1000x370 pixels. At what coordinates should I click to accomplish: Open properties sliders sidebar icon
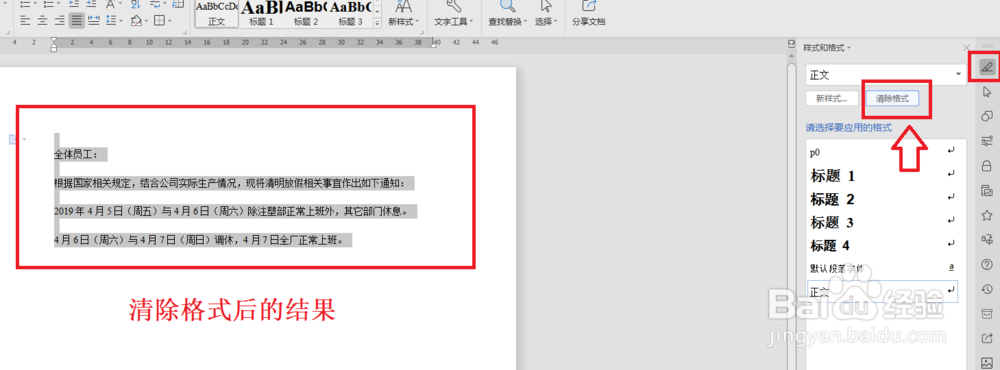(987, 140)
